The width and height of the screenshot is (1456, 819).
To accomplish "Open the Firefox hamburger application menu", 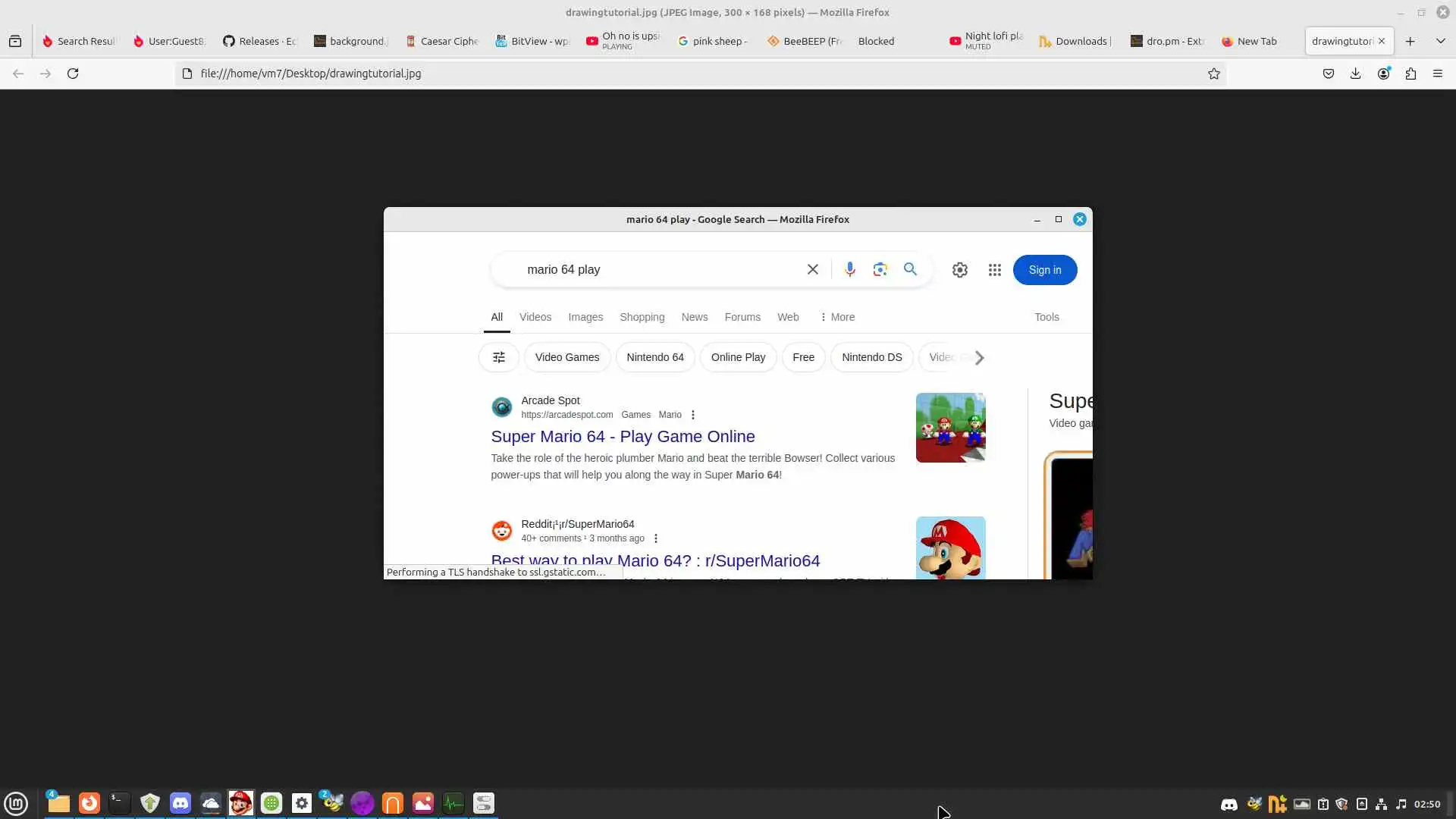I will point(1438,74).
